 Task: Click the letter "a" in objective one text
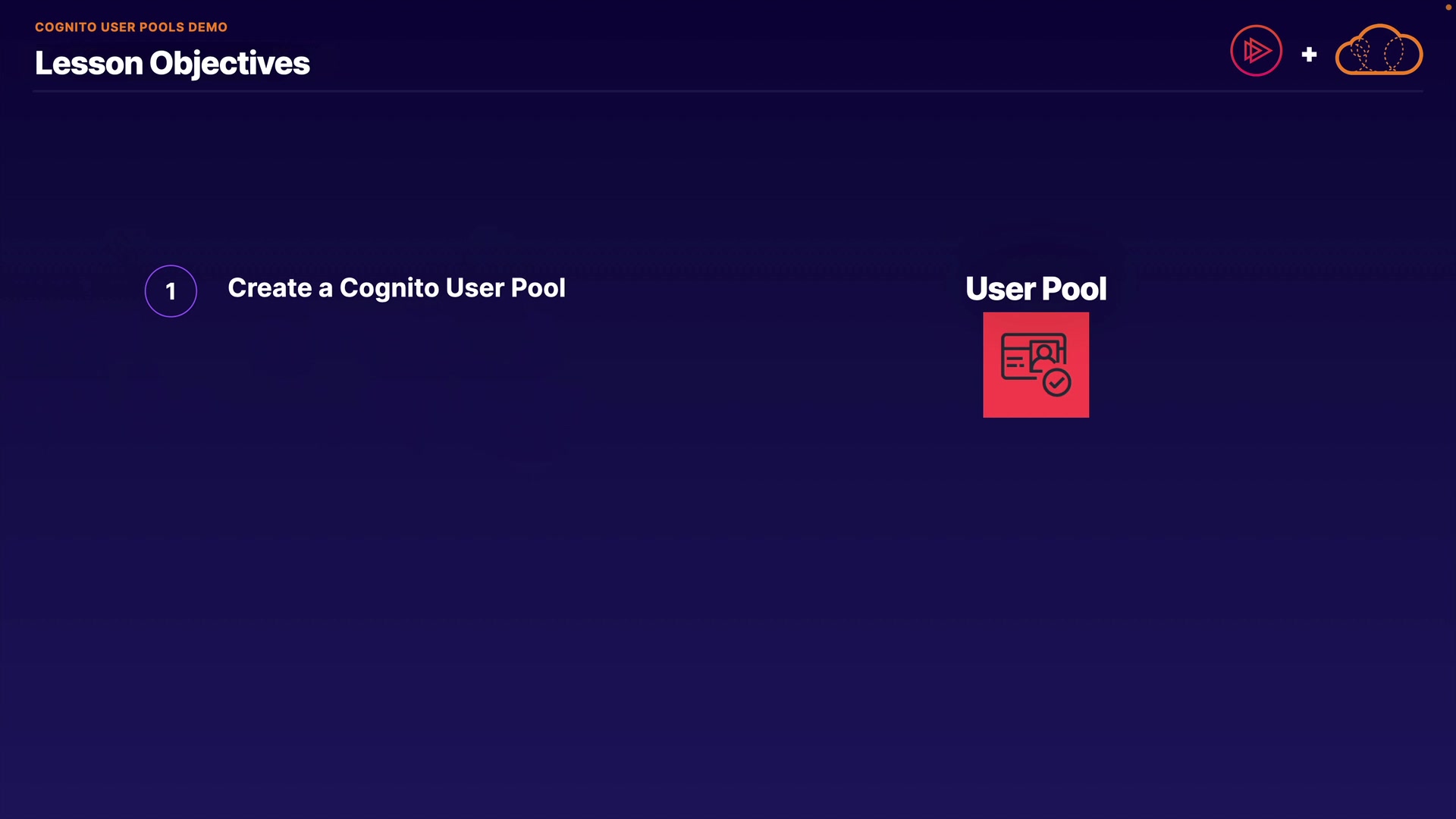click(325, 289)
